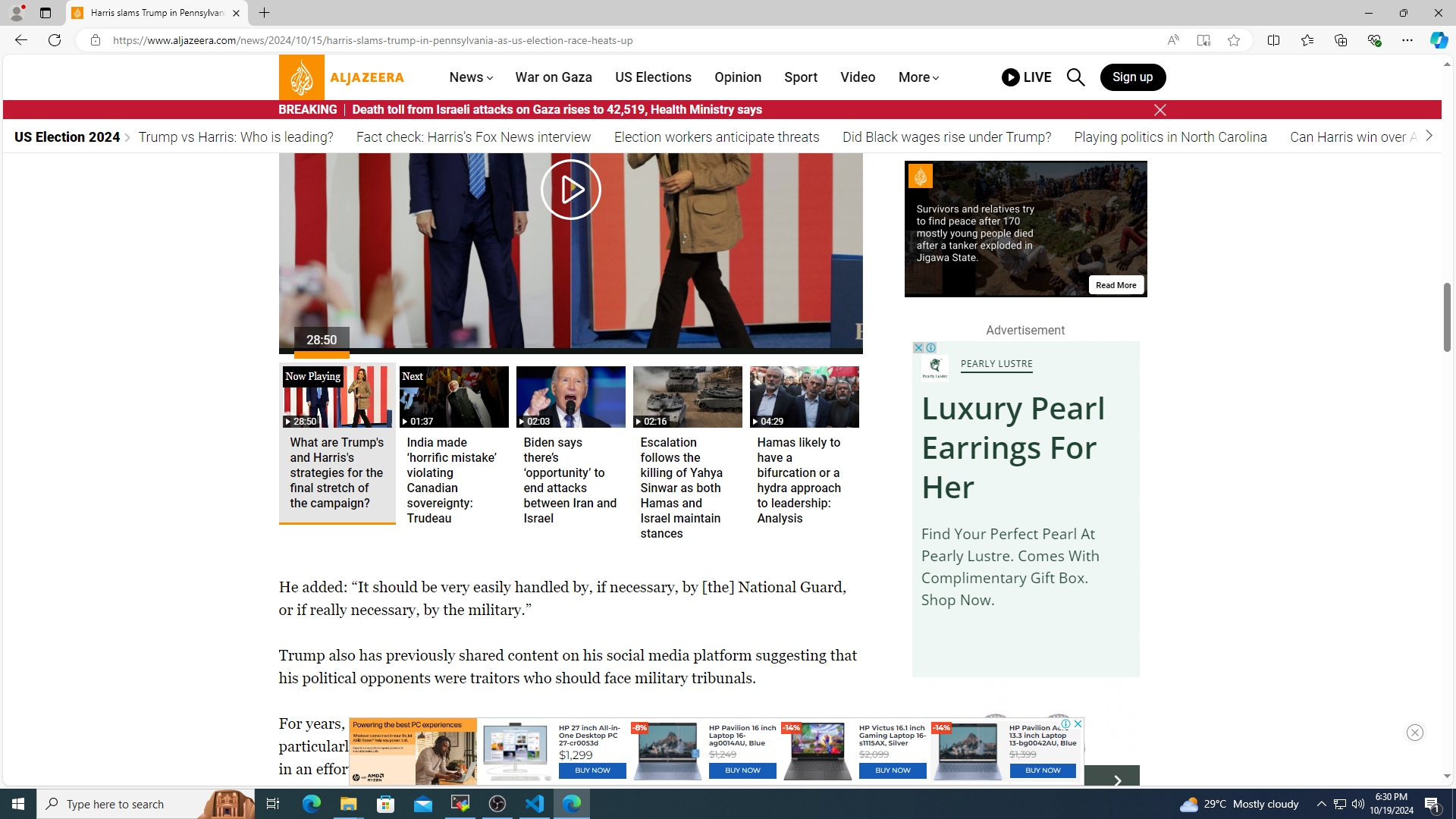
Task: Dismiss the floating ad with round X
Action: click(1415, 733)
